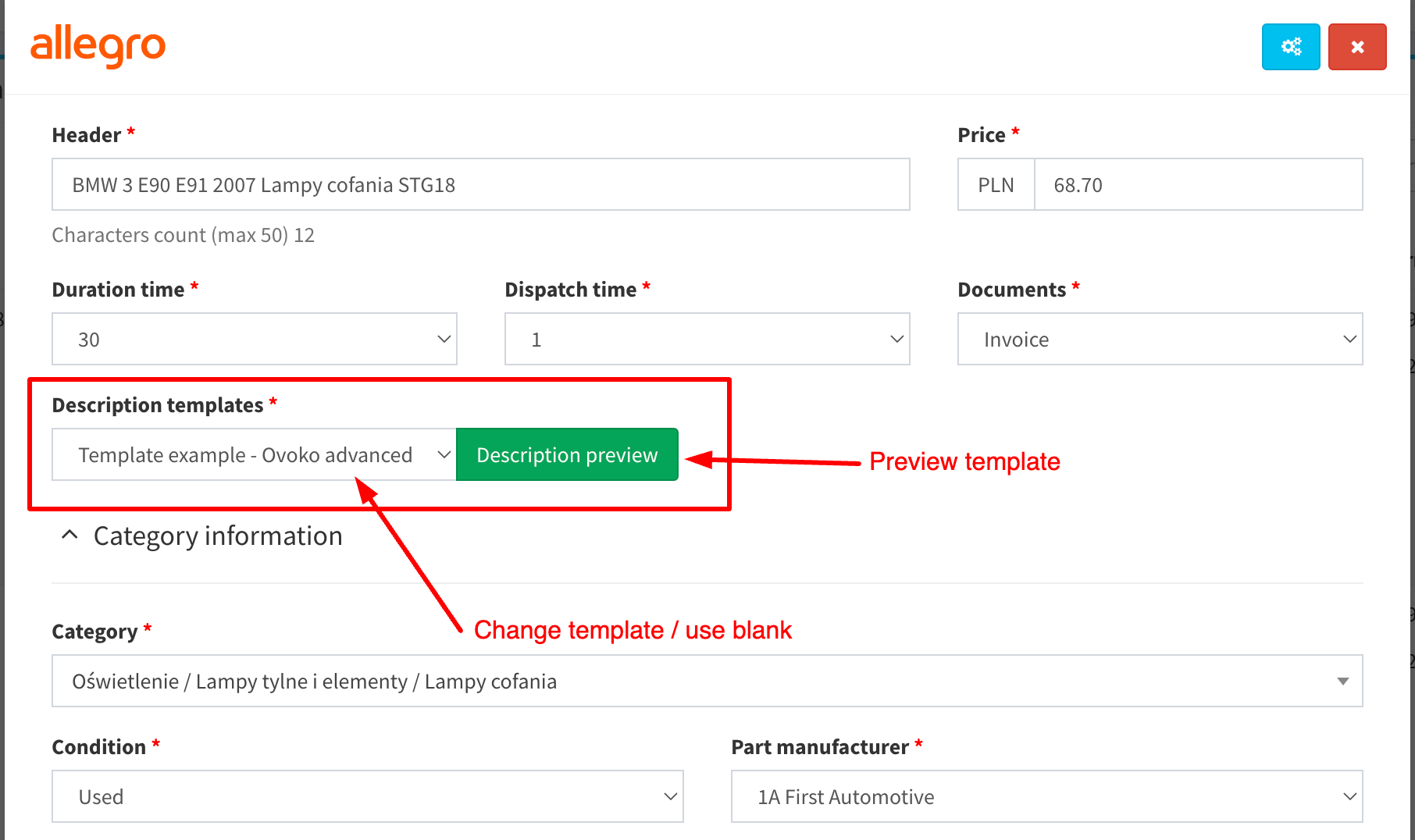Collapse the Category information chevron
The image size is (1415, 840).
[70, 536]
